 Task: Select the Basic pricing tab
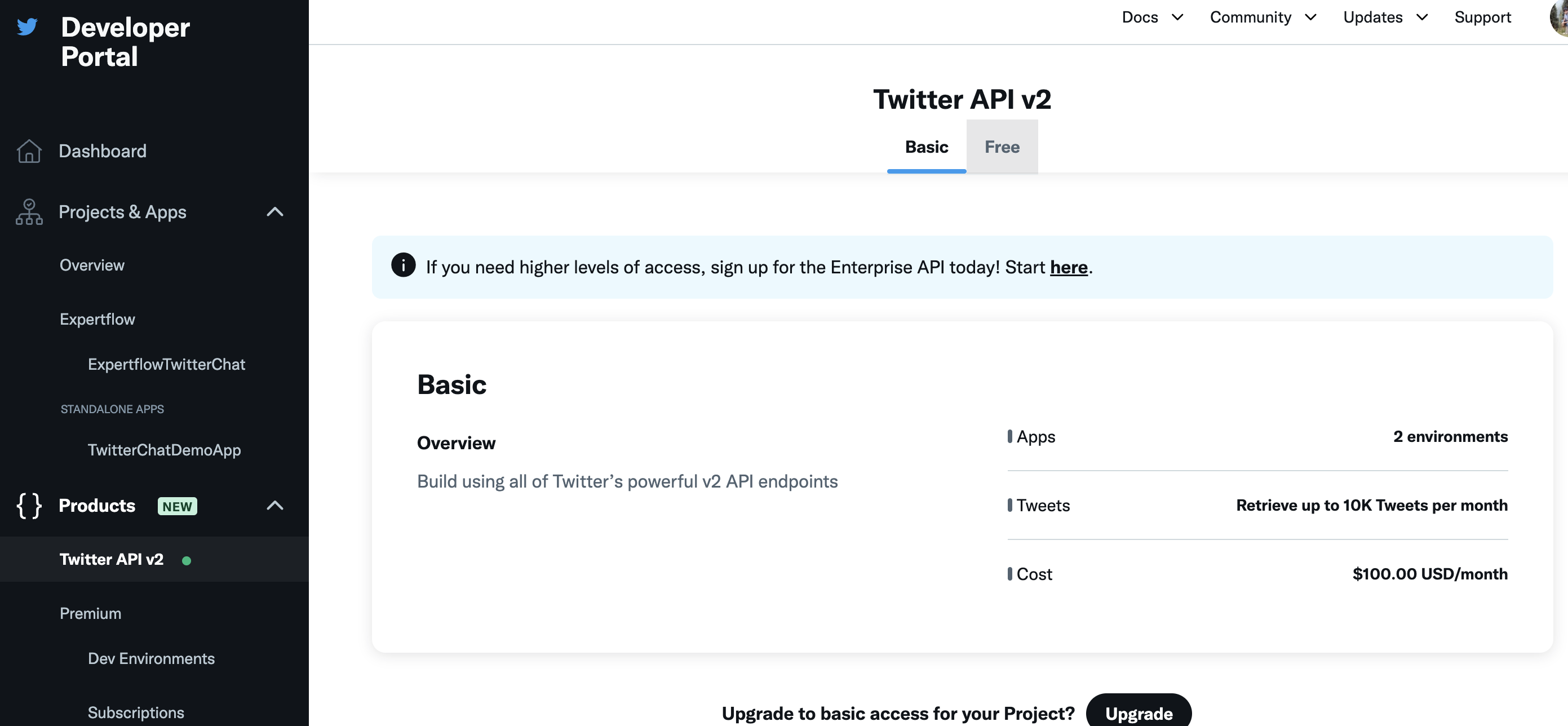point(926,147)
